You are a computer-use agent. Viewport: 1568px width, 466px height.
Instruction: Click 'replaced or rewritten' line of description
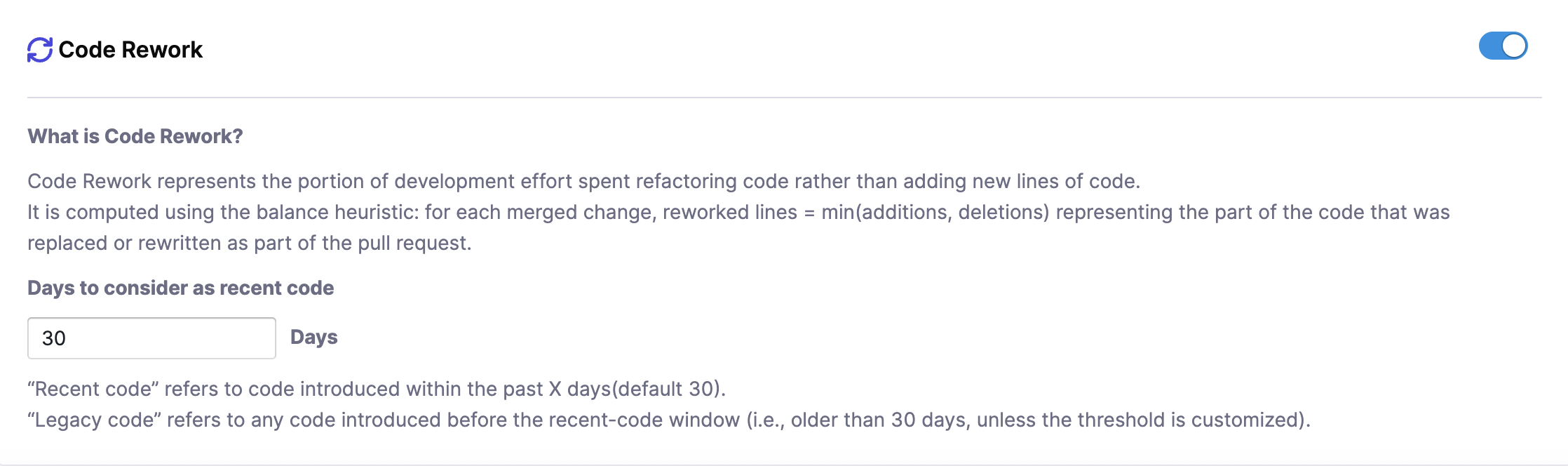[126, 243]
